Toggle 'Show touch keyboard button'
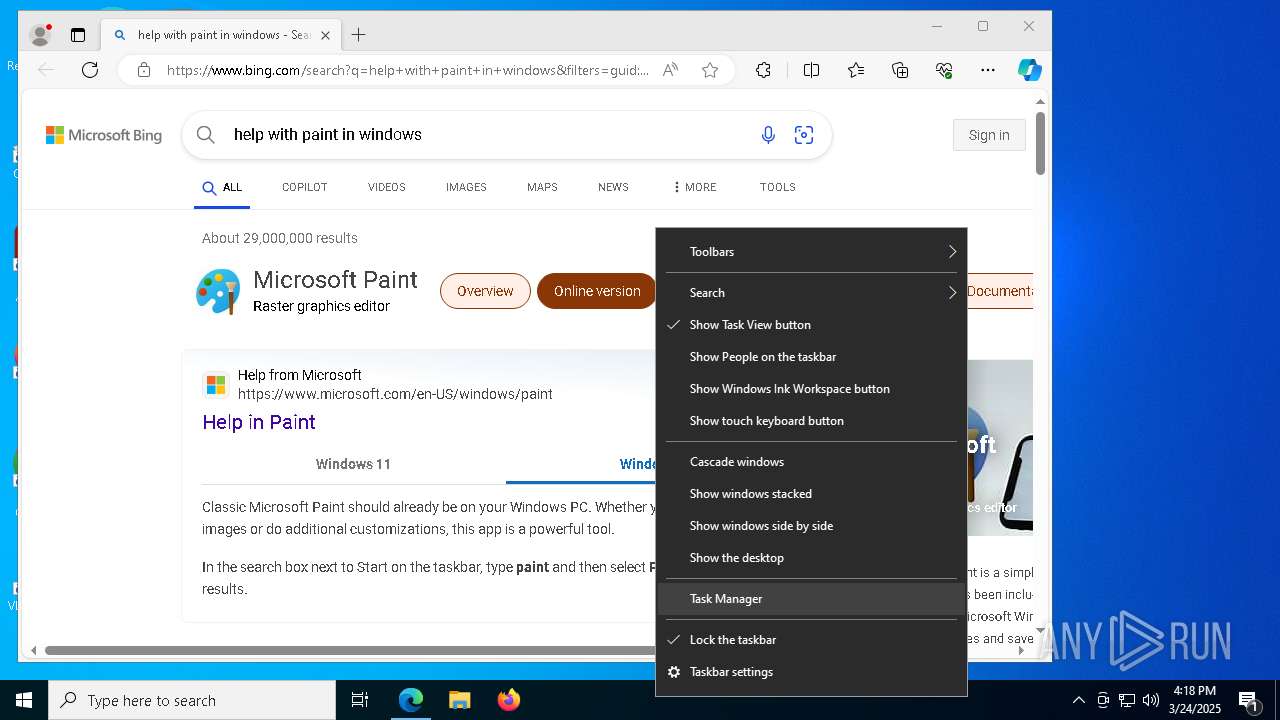 pos(811,421)
